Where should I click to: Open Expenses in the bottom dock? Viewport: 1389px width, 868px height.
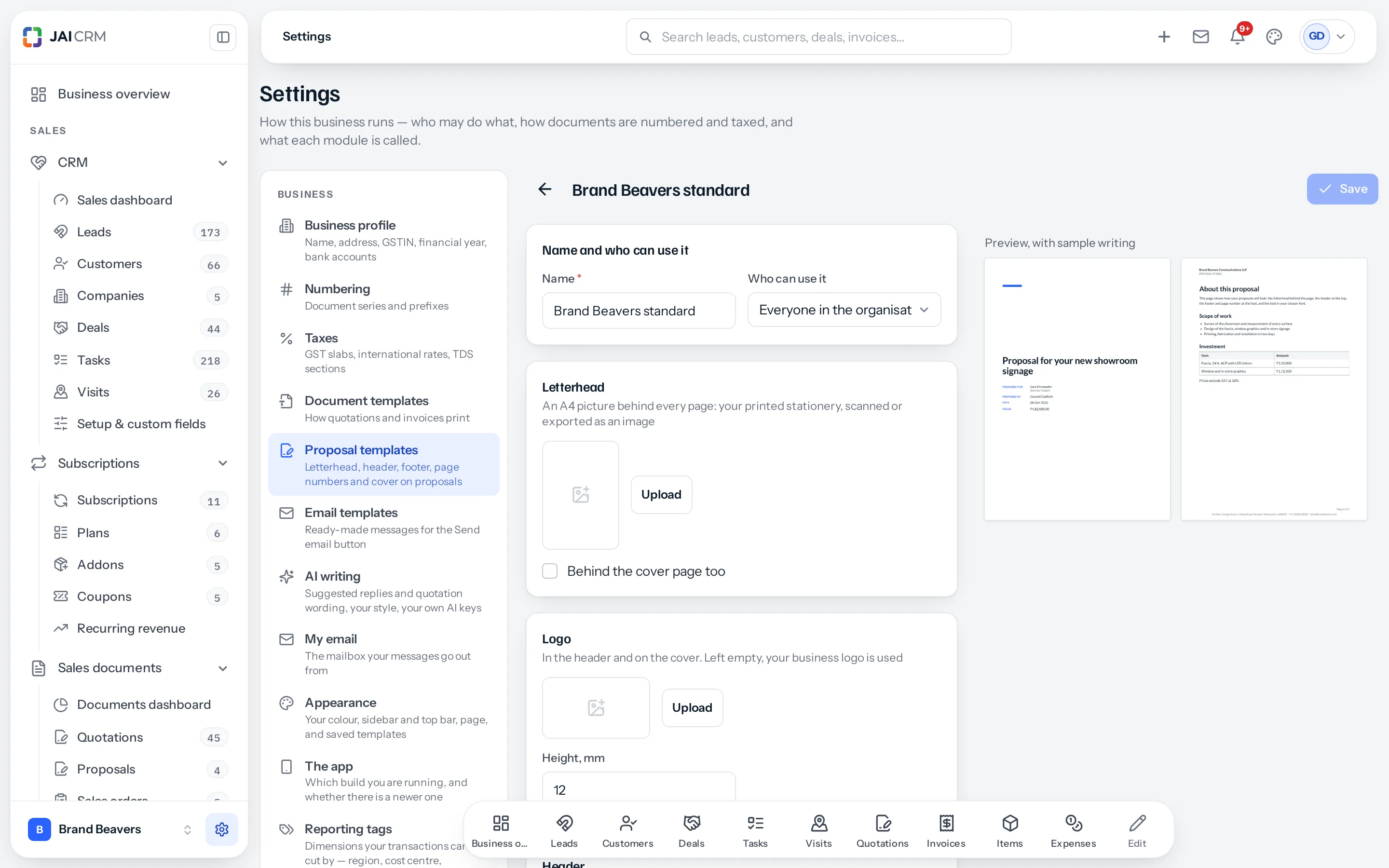(1073, 831)
